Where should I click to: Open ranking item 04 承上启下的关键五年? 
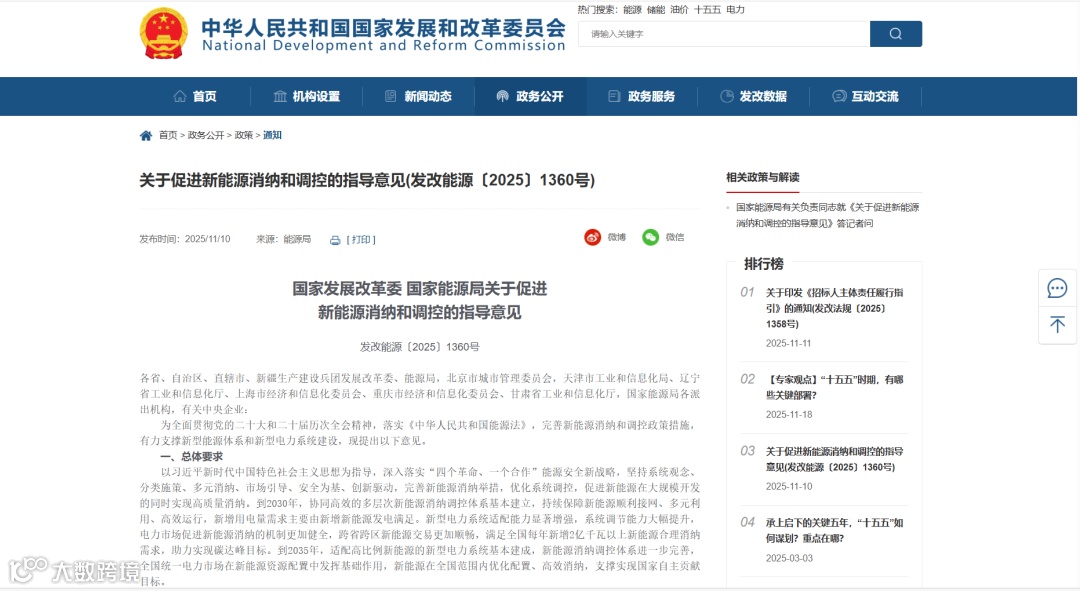pyautogui.click(x=834, y=530)
